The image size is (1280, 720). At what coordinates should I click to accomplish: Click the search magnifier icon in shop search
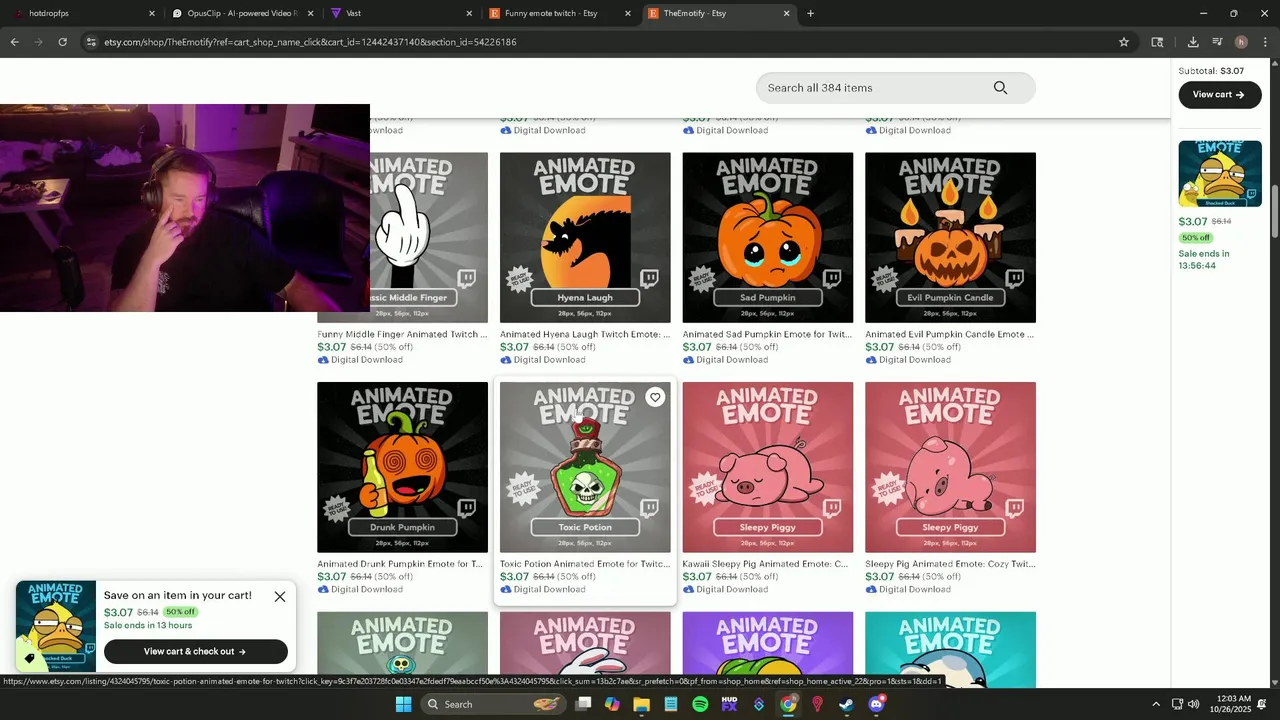(1000, 88)
